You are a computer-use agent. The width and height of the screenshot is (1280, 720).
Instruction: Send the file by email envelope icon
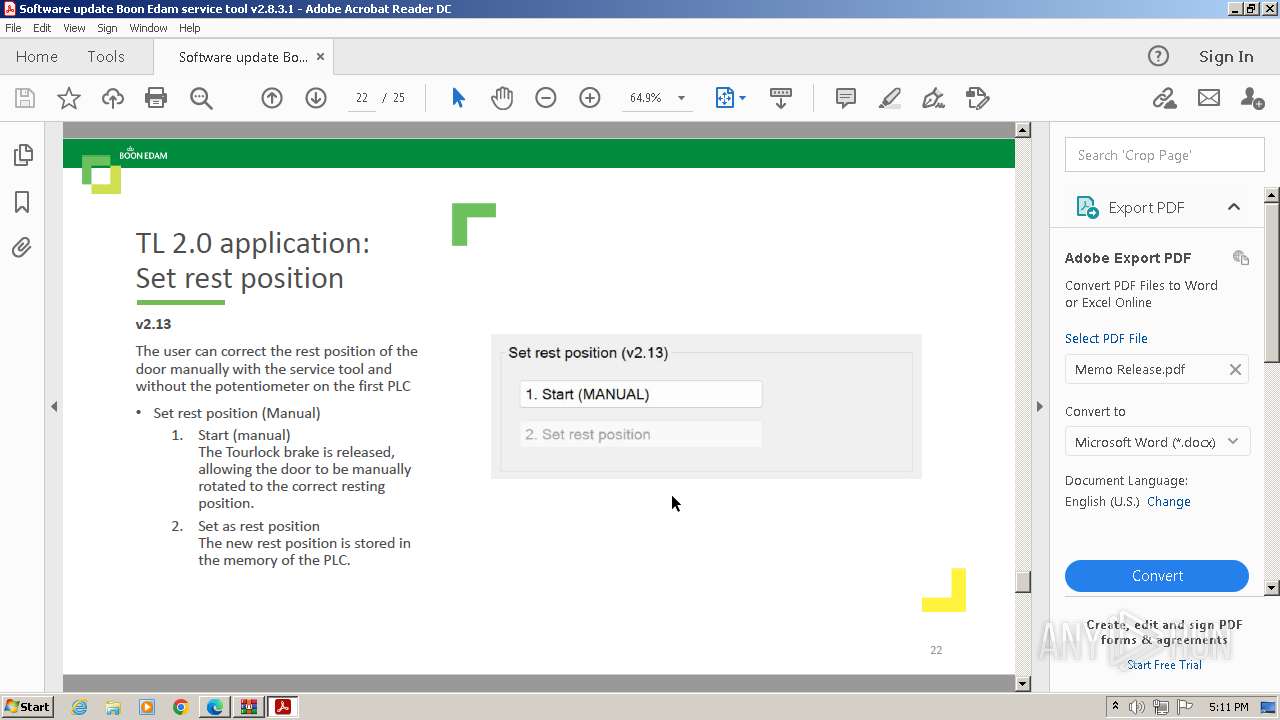click(x=1209, y=98)
